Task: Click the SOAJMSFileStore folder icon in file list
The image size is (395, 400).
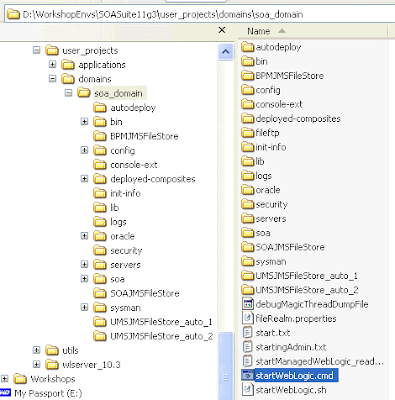Action: pos(248,247)
